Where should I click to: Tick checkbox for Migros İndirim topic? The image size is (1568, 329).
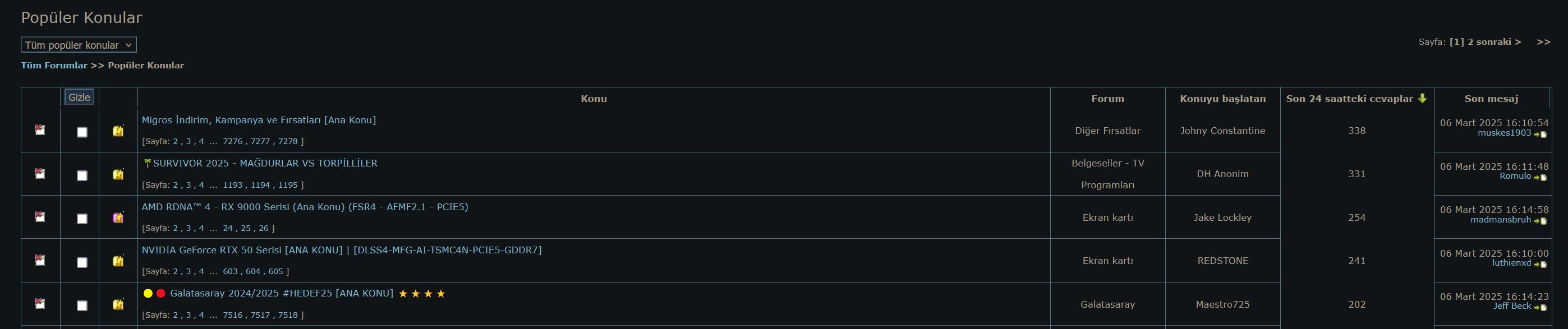coord(82,132)
